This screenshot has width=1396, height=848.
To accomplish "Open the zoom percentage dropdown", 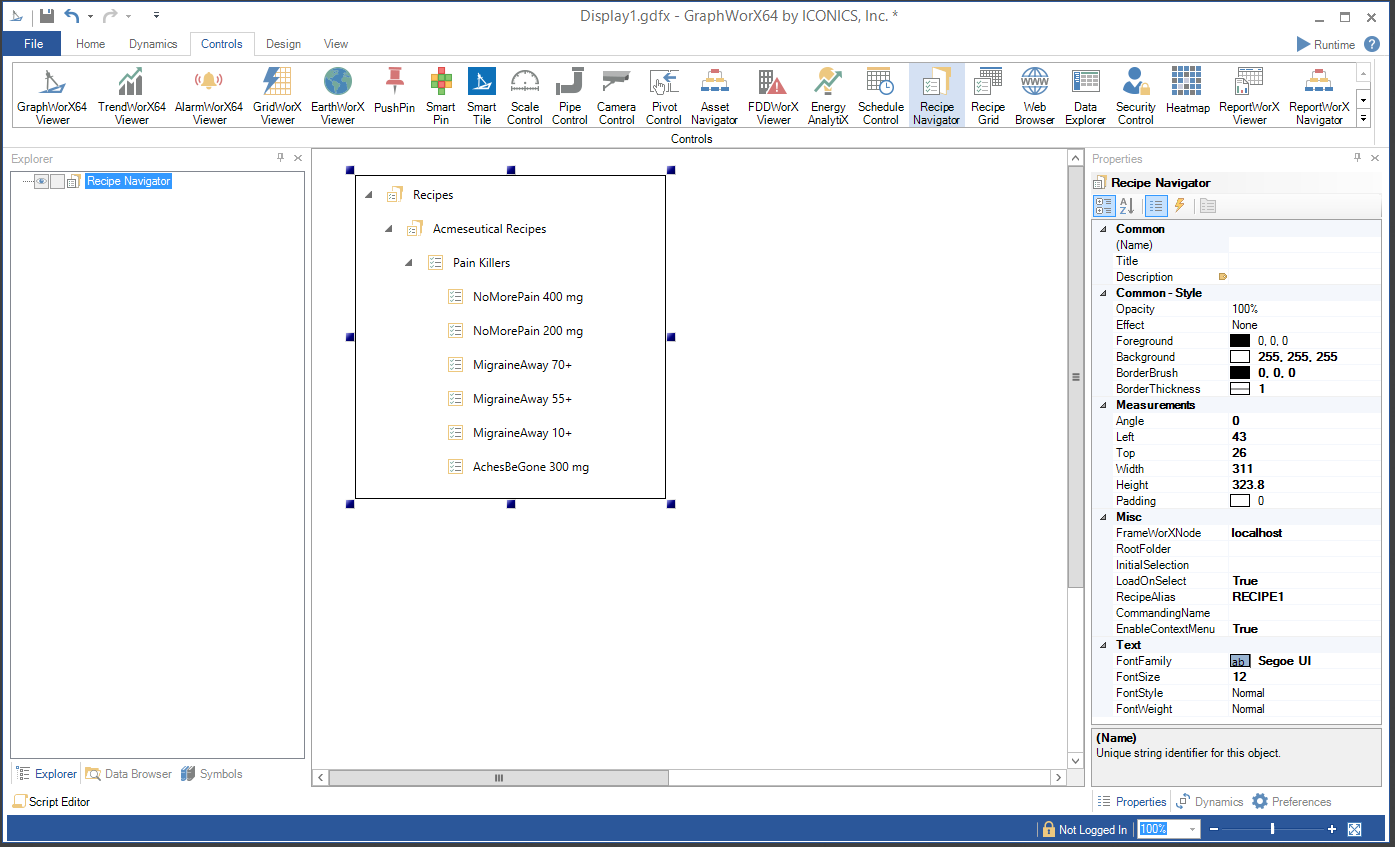I will pyautogui.click(x=1192, y=829).
